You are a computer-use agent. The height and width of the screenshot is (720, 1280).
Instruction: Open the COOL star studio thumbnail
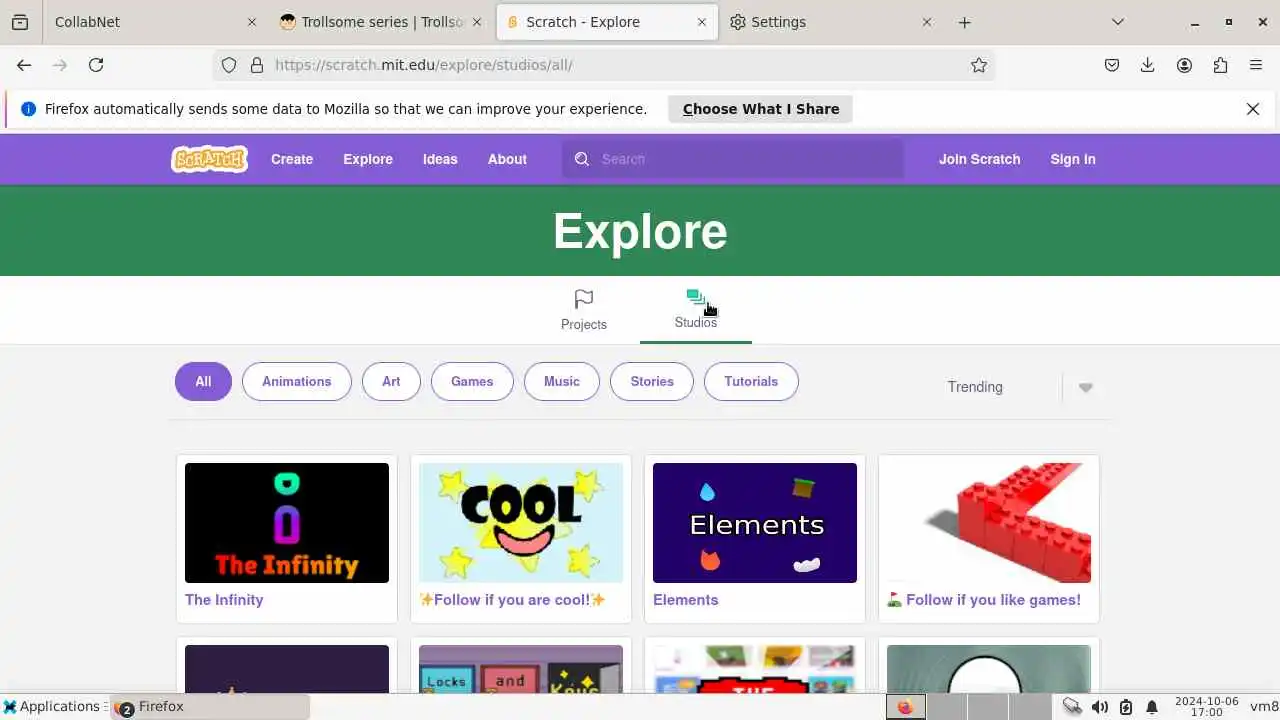(x=521, y=523)
